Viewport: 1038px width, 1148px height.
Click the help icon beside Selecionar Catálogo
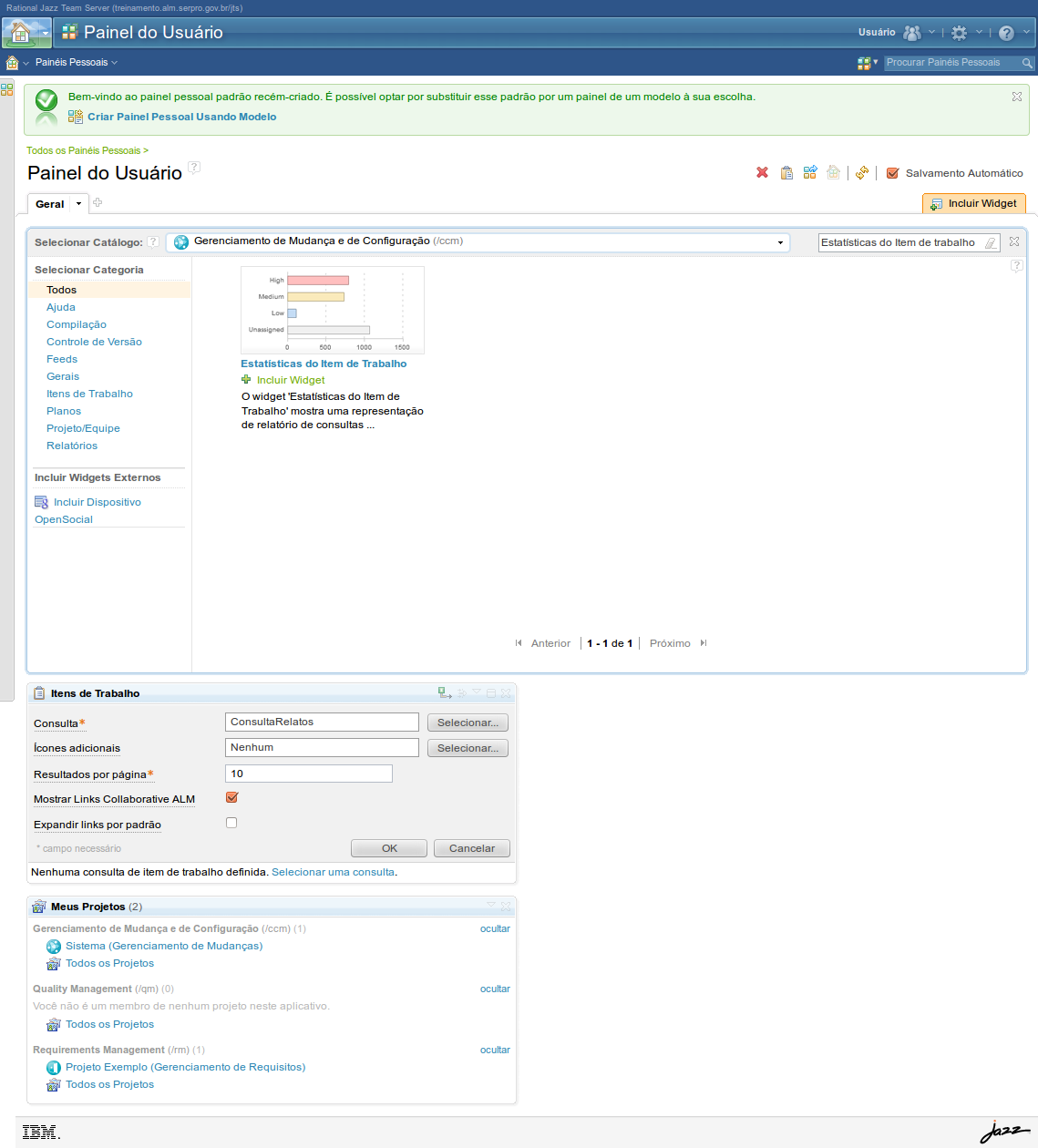153,241
